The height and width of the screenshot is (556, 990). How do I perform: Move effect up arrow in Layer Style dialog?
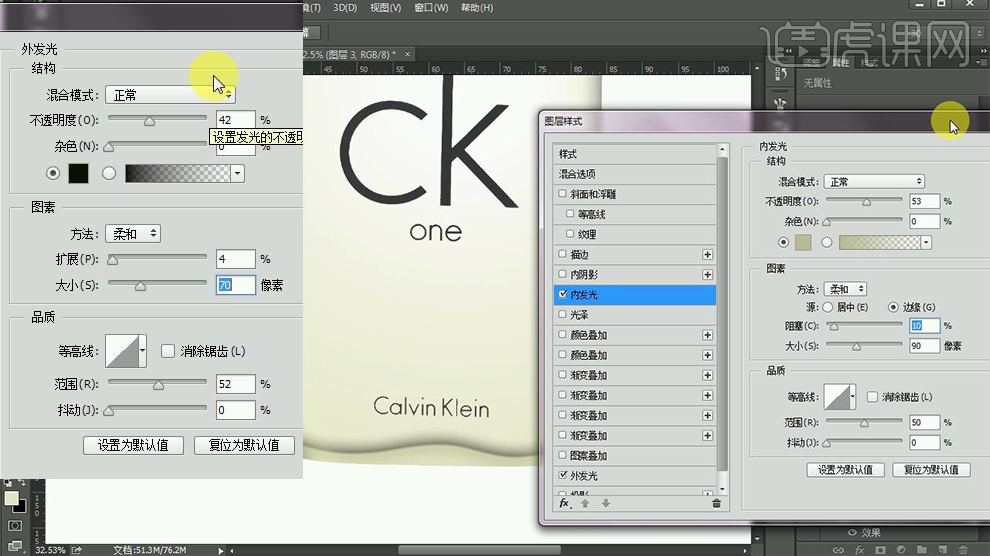[585, 503]
